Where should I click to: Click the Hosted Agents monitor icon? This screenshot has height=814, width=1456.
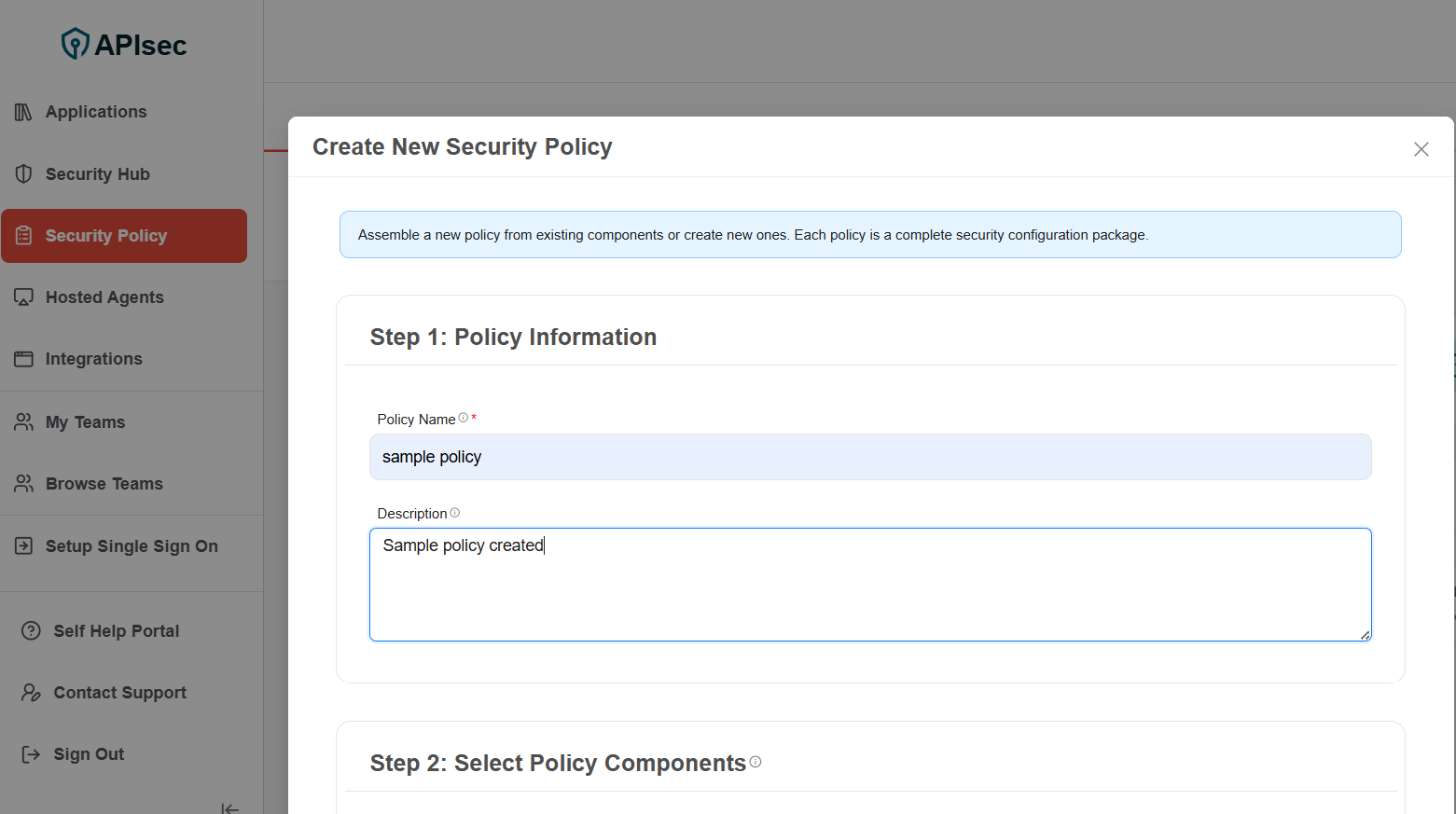click(x=23, y=297)
